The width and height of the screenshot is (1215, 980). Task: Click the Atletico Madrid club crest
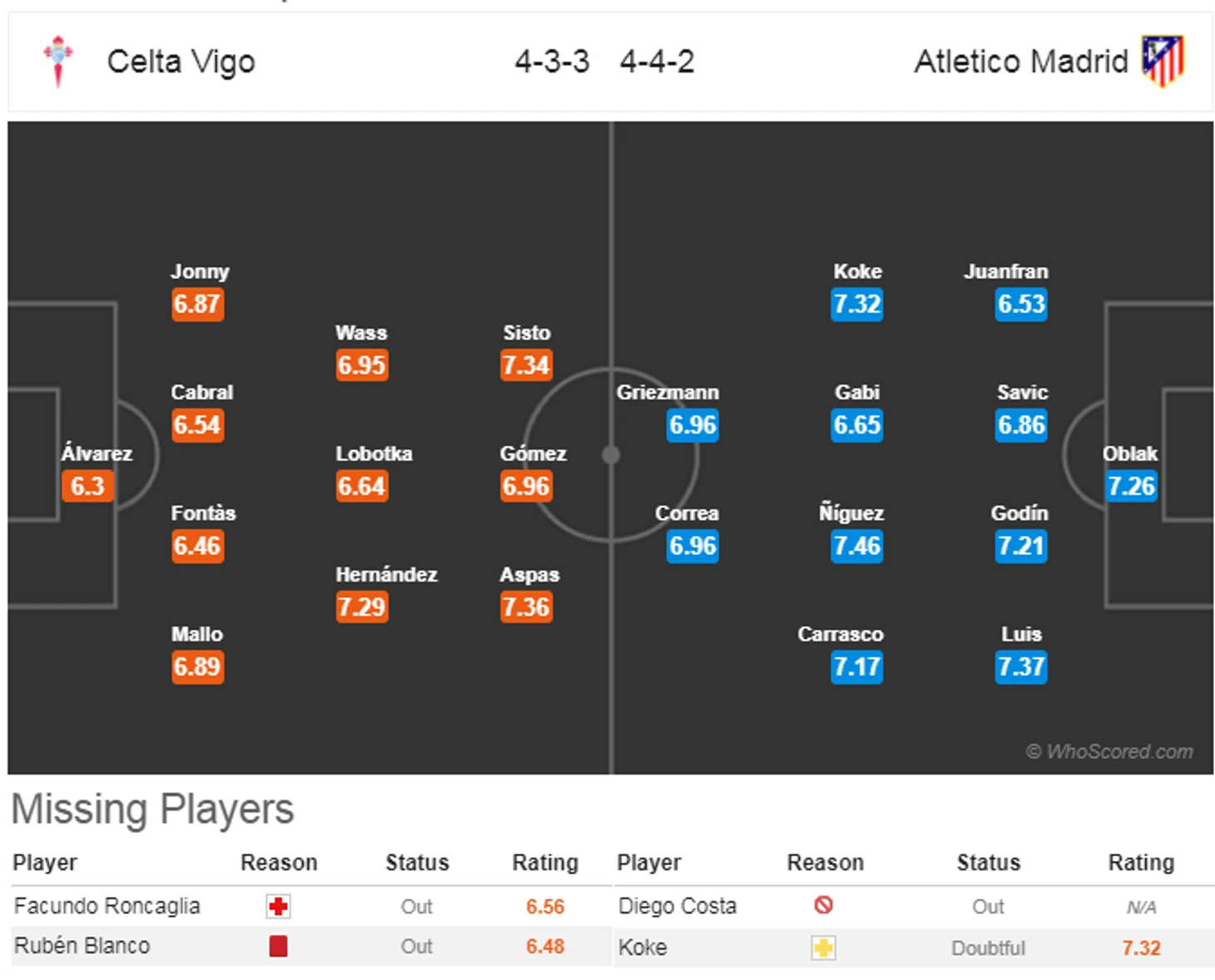tap(1163, 61)
